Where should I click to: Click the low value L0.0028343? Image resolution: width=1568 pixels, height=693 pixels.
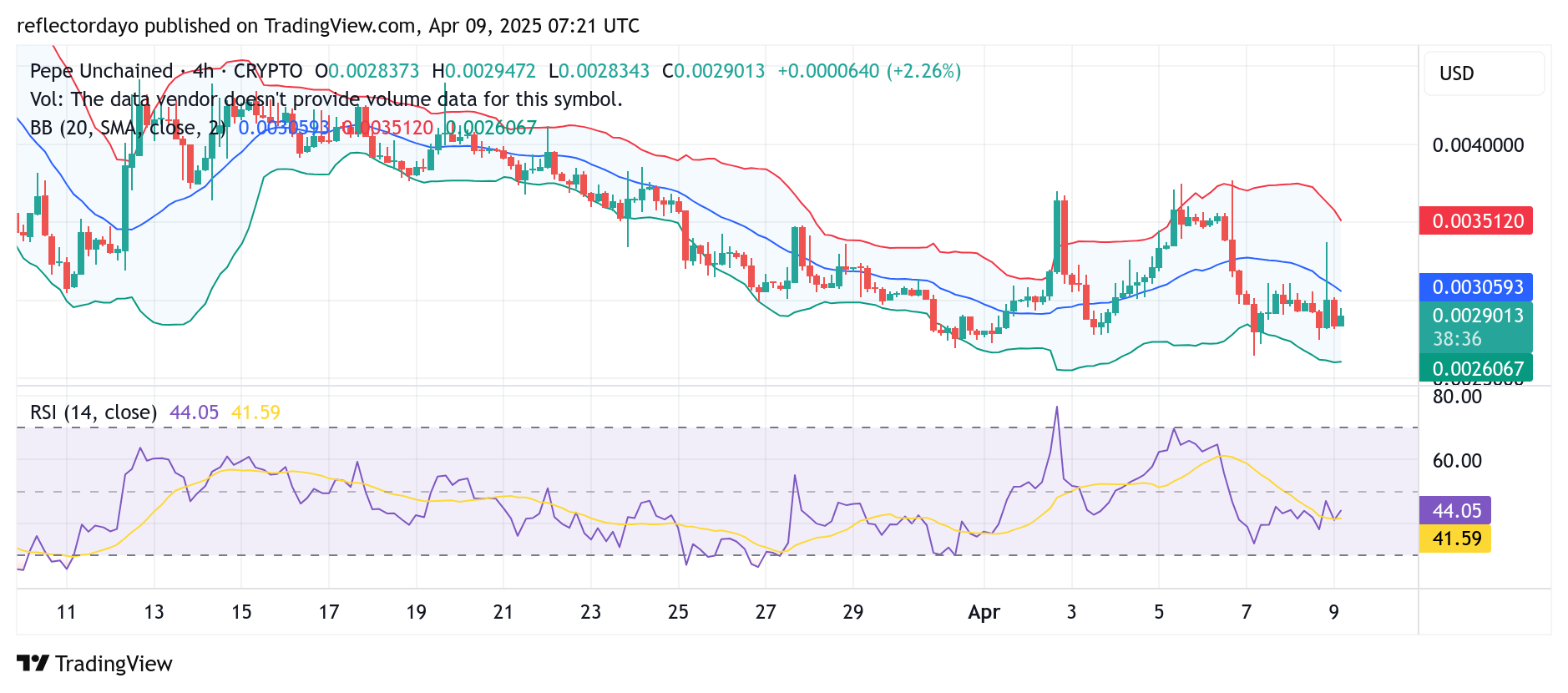(x=599, y=71)
